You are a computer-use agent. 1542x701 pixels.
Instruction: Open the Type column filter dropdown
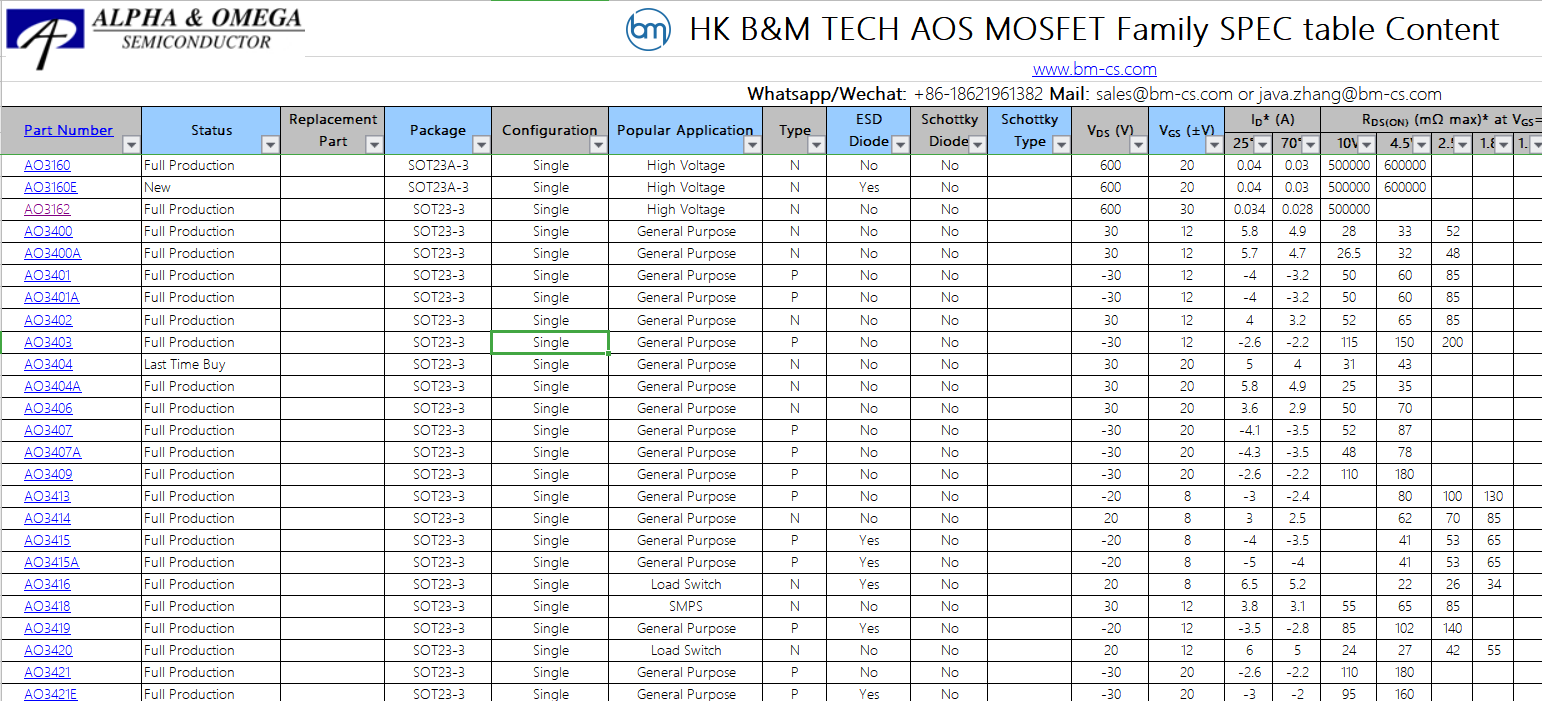(x=816, y=146)
